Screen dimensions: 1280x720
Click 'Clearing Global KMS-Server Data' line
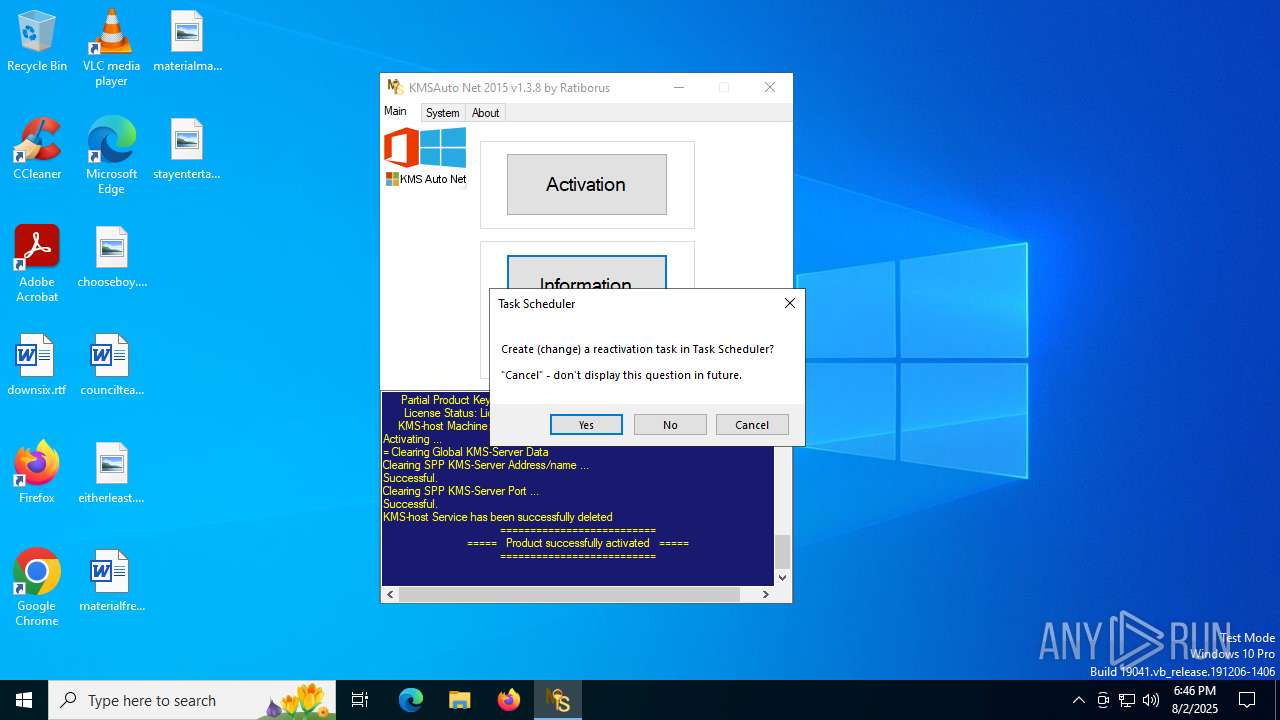coord(466,452)
